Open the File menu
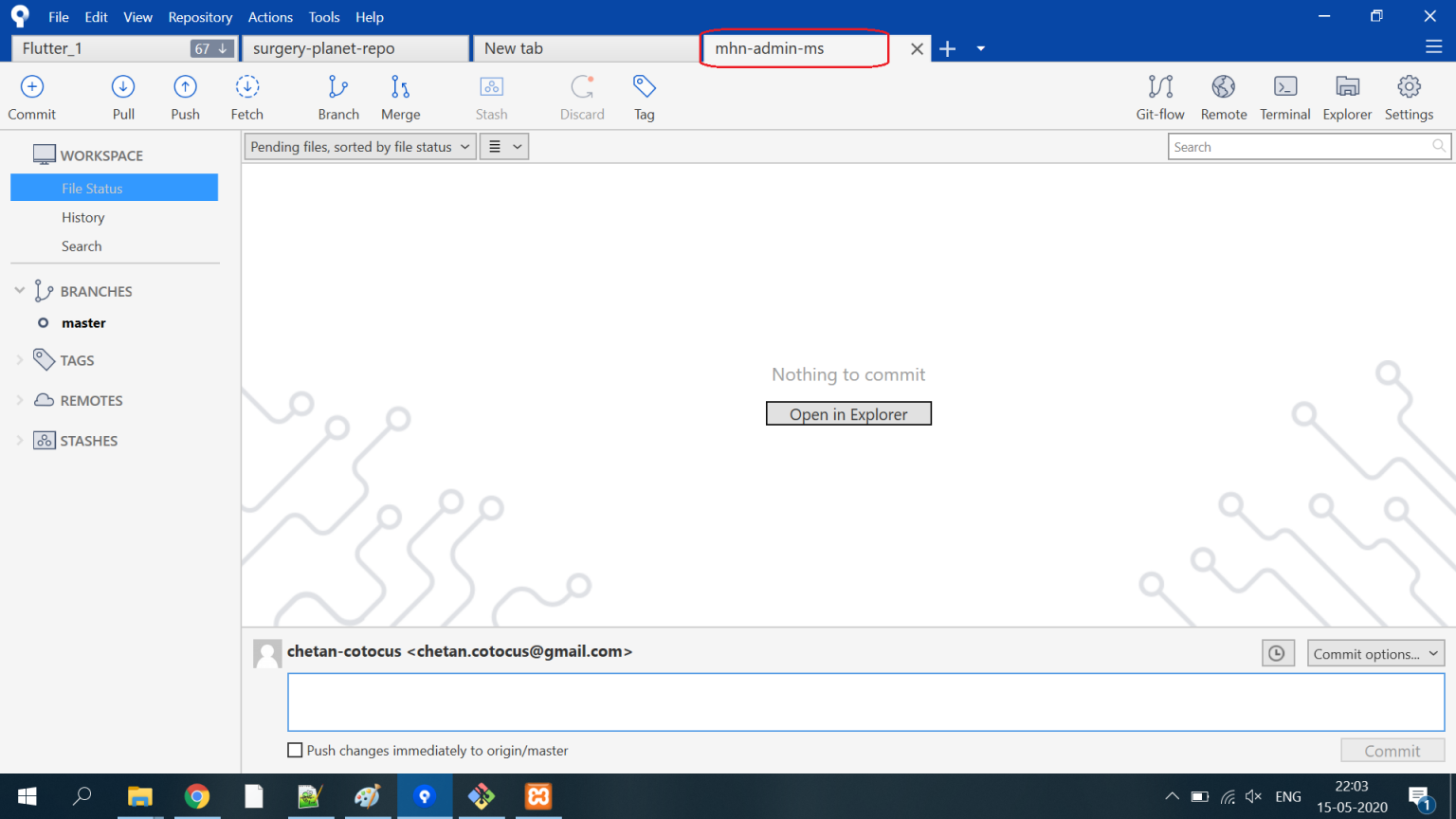This screenshot has height=819, width=1456. tap(59, 17)
